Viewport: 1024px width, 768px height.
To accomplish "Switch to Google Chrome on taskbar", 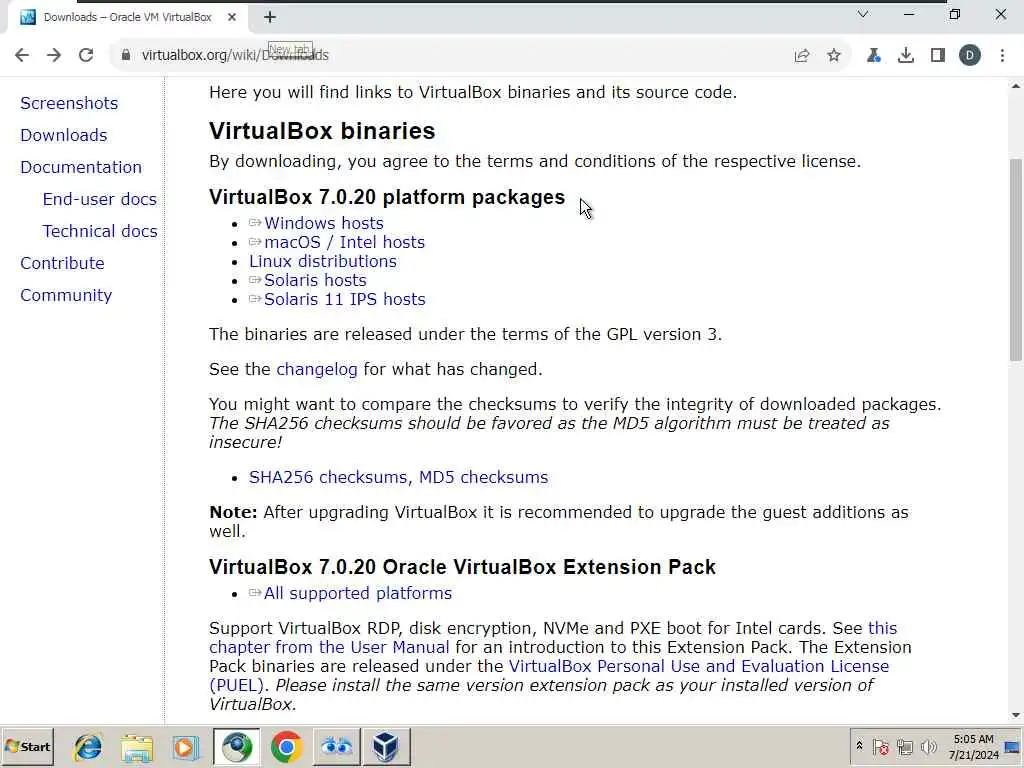I will (x=286, y=747).
